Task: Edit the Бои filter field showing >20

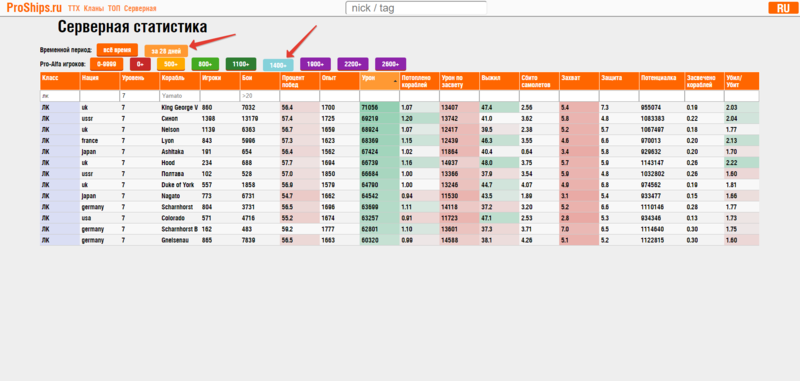Action: click(x=260, y=96)
